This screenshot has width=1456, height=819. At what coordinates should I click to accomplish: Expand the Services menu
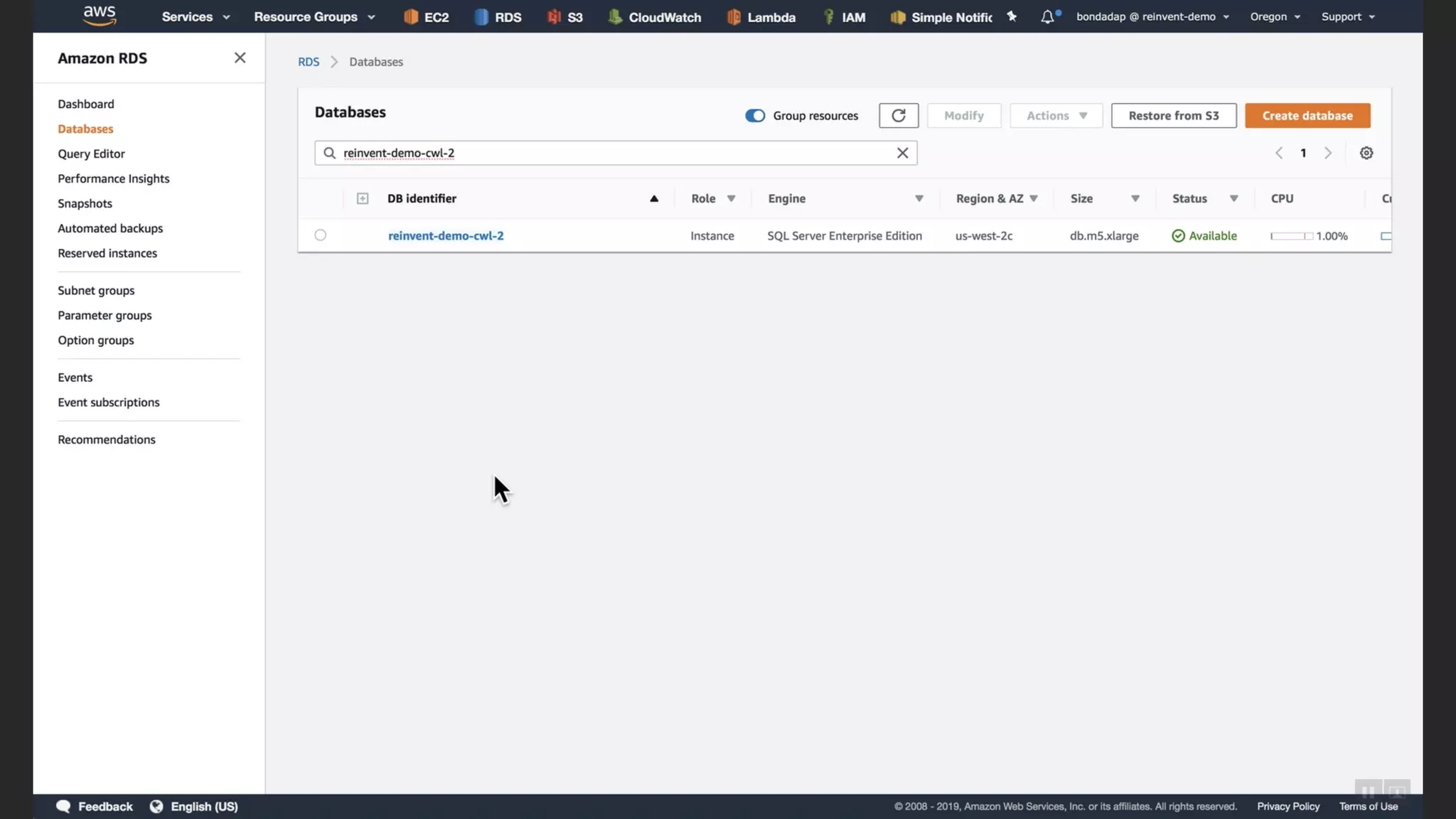click(x=196, y=16)
